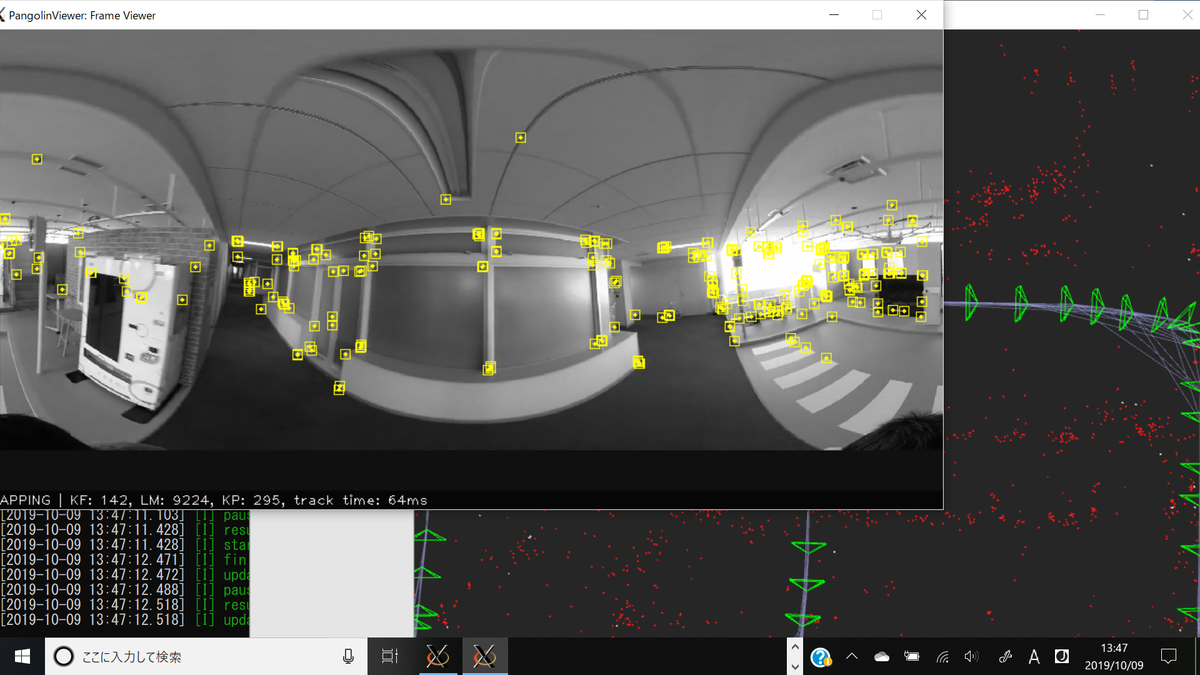Toggle the IME input mode 'A' indicator
1200x675 pixels.
pos(1034,657)
